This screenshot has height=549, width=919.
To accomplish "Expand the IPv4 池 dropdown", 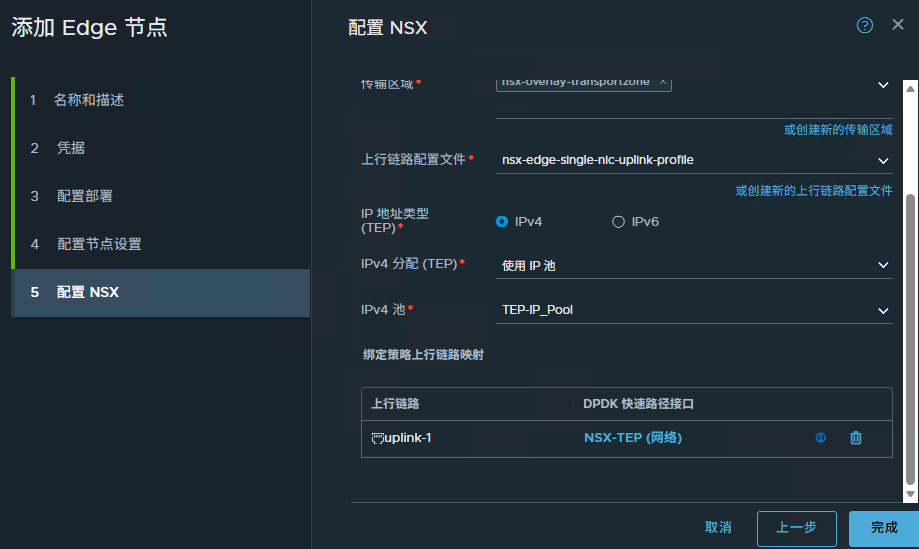I will [883, 311].
